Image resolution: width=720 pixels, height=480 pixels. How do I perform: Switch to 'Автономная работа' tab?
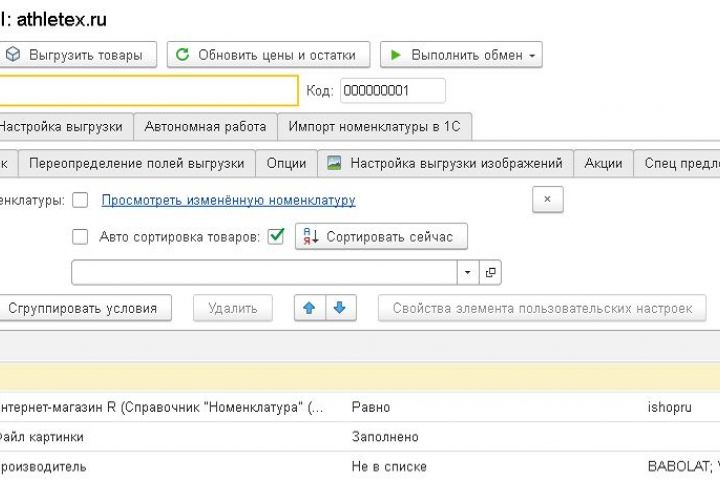tap(205, 126)
